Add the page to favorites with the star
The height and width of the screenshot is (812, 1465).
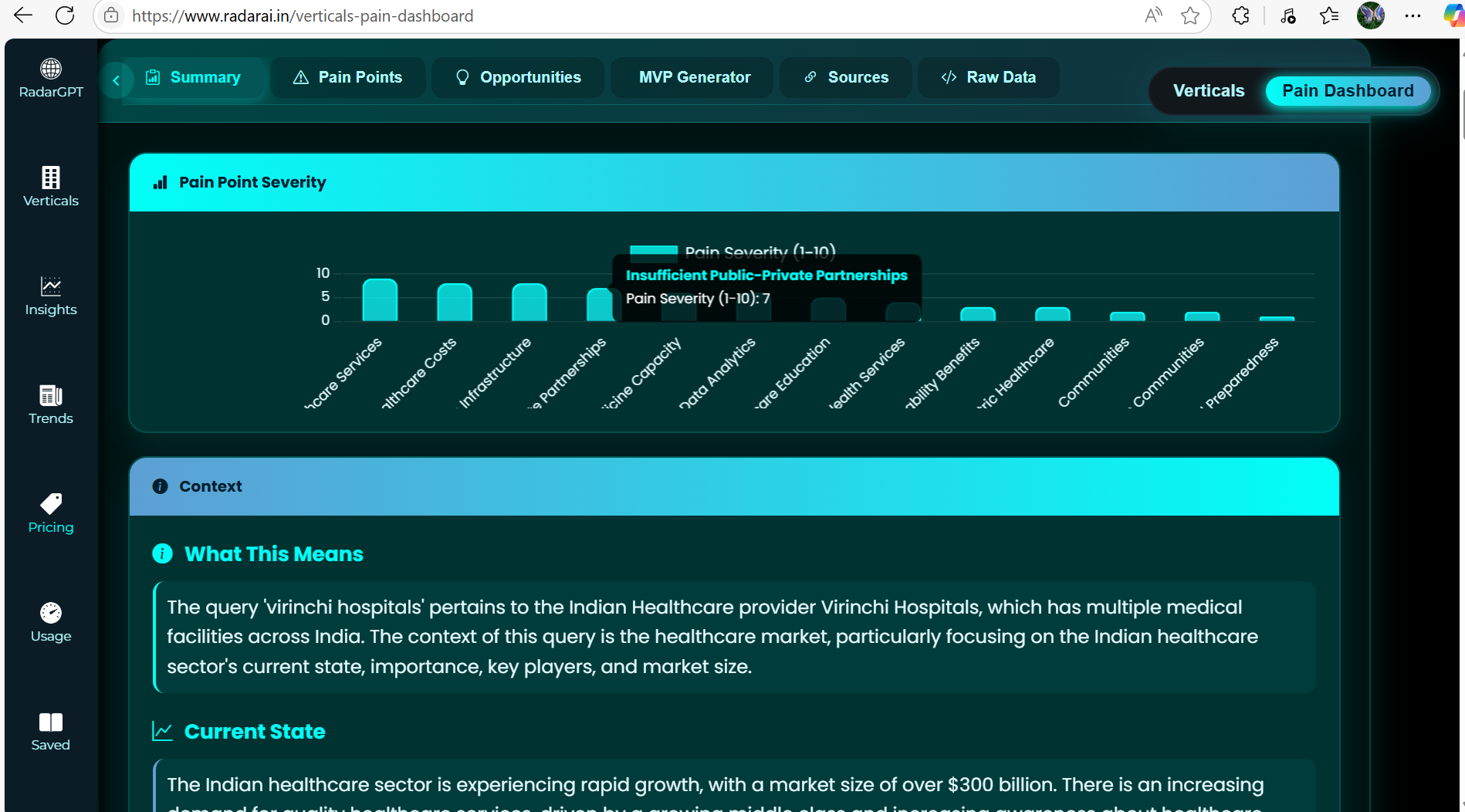point(1190,15)
